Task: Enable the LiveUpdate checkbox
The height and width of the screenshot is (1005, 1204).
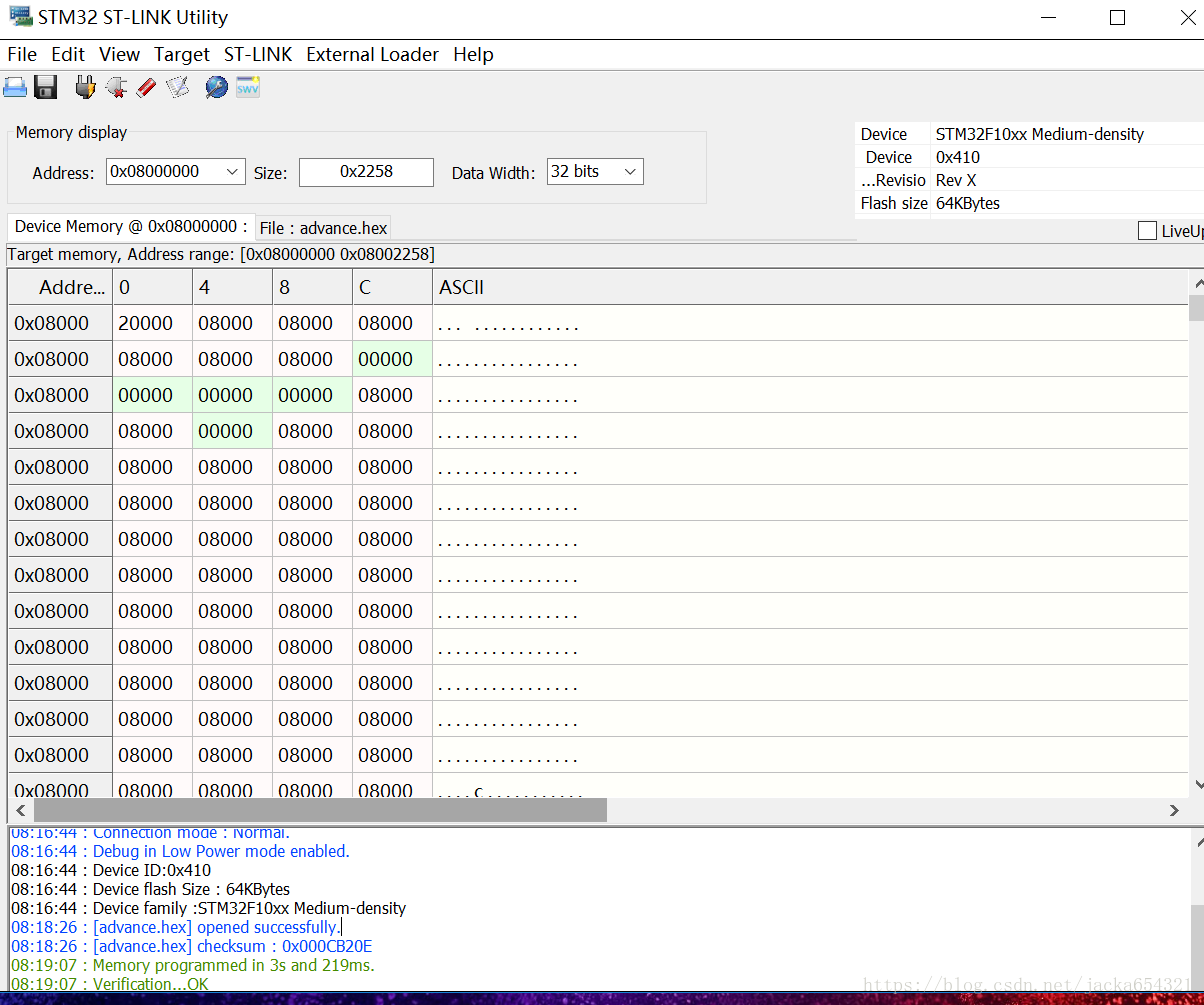Action: (x=1147, y=231)
